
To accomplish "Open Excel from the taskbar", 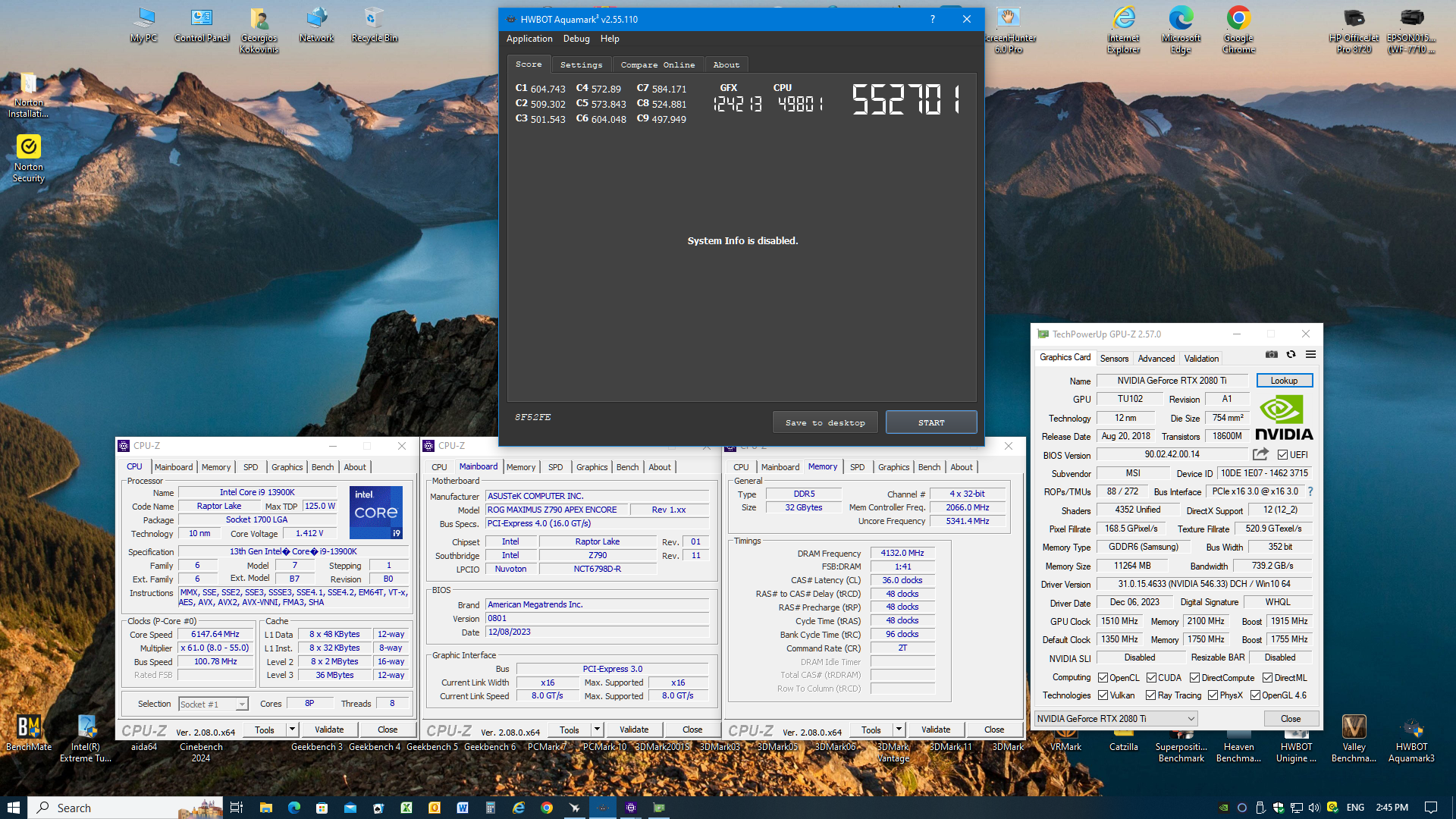I will 406,808.
